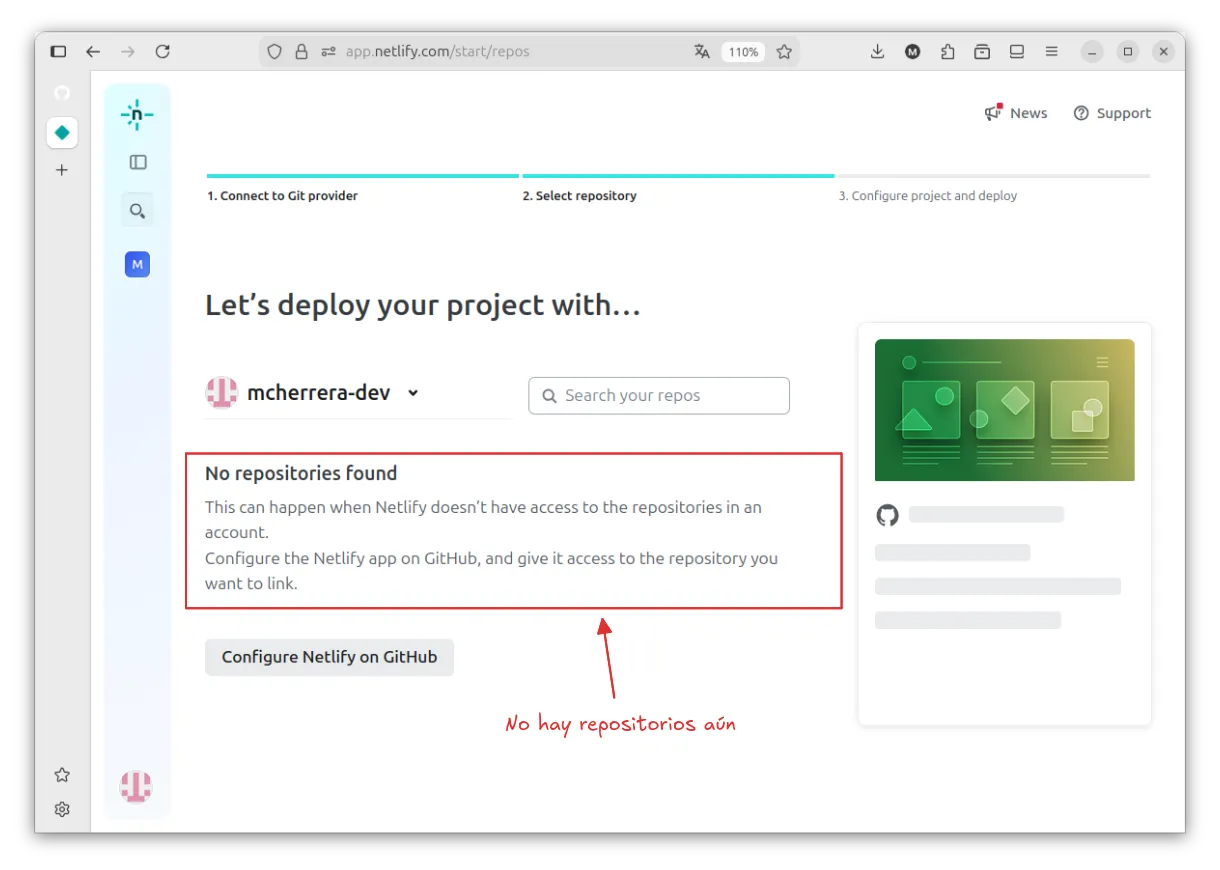Open search from the Netlify sidebar

pyautogui.click(x=137, y=211)
